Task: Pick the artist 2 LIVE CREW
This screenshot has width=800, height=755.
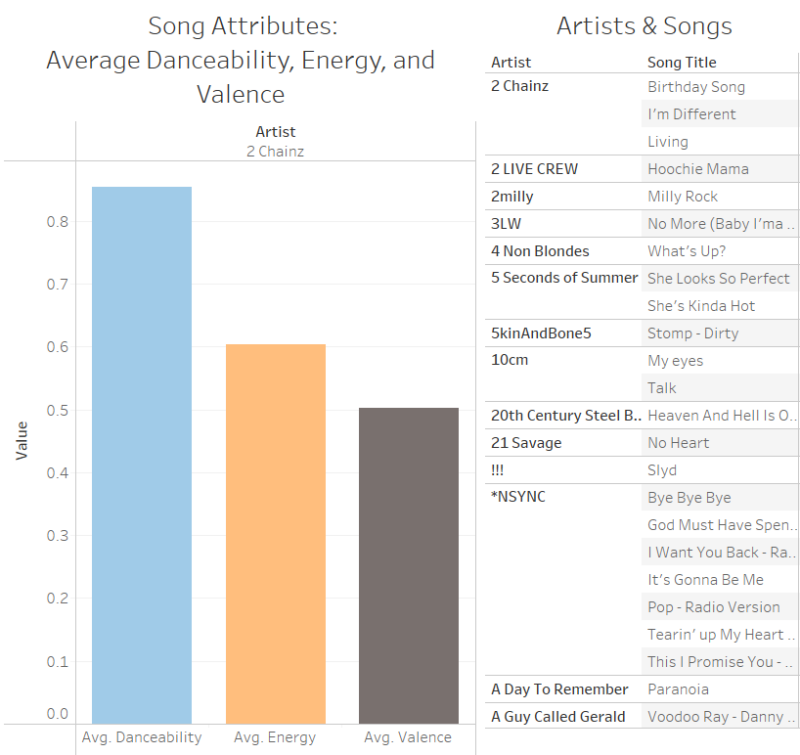Action: (x=535, y=169)
